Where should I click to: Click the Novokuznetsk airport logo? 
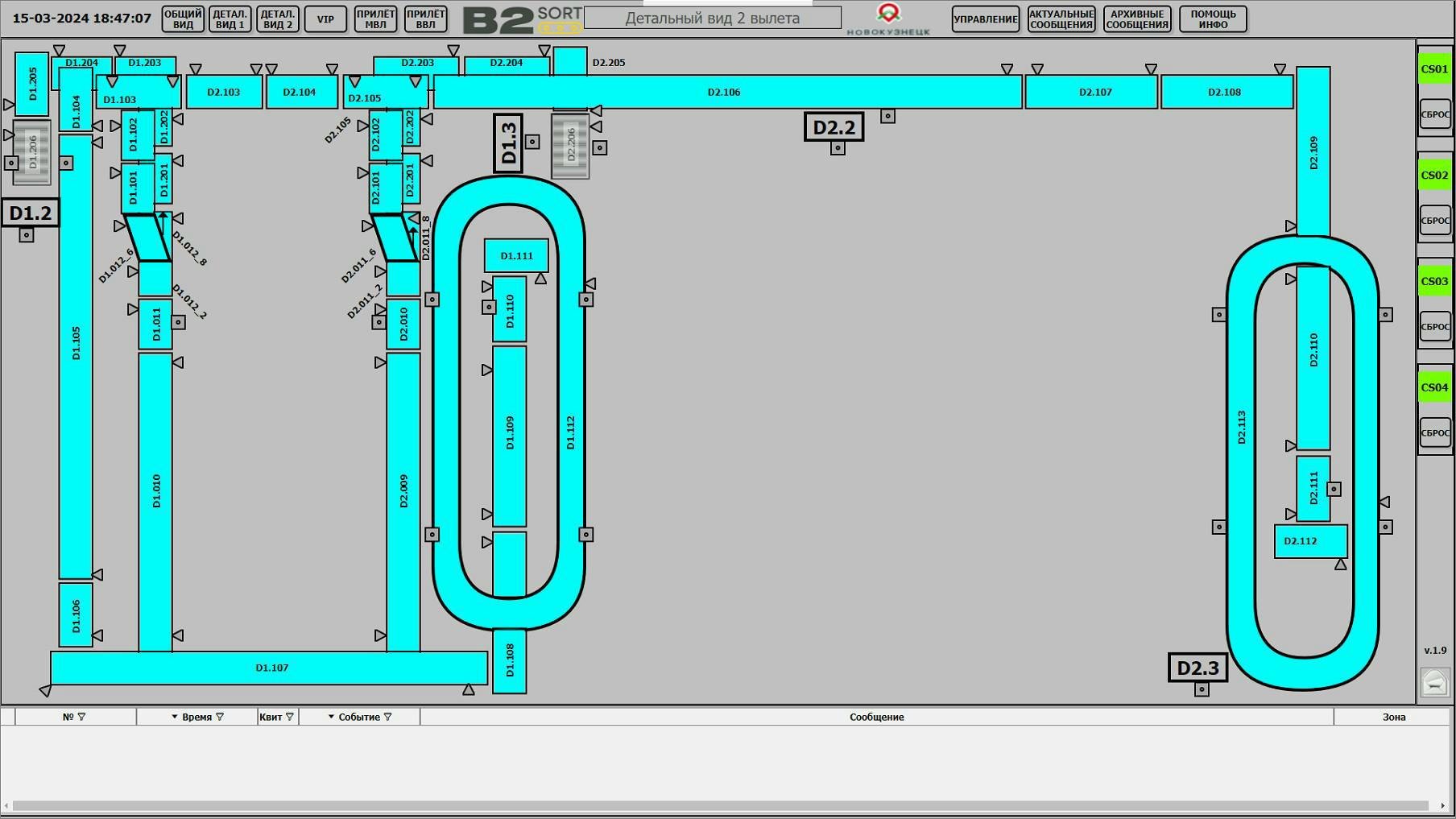coord(888,19)
